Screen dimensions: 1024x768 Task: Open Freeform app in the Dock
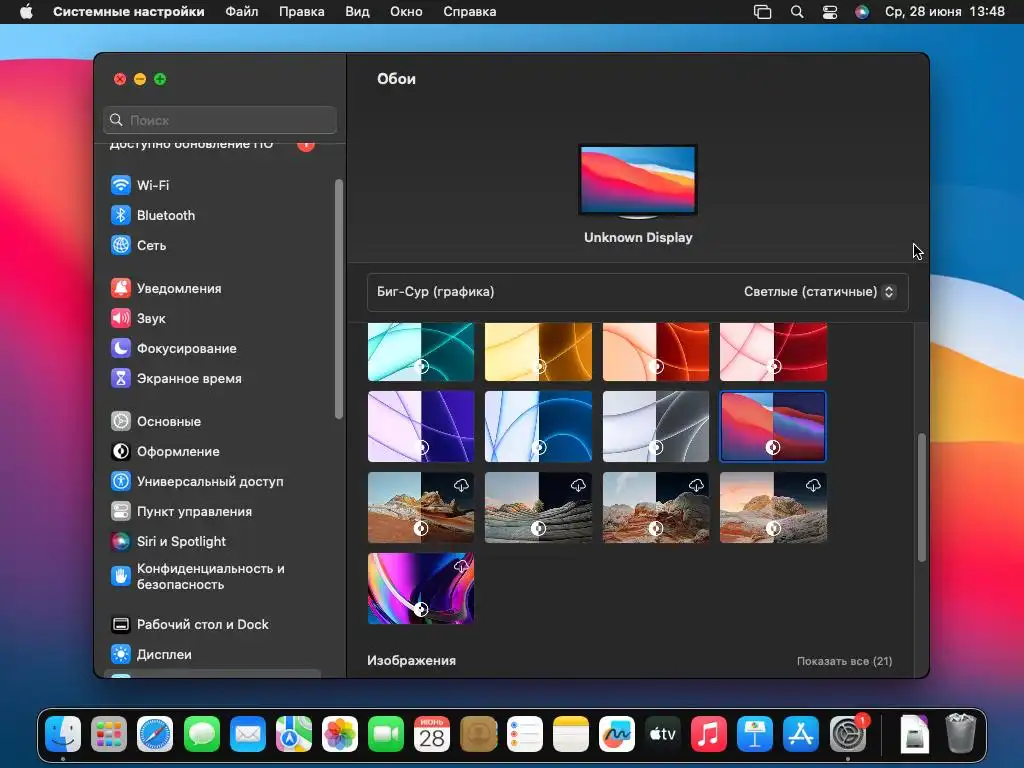click(x=616, y=734)
